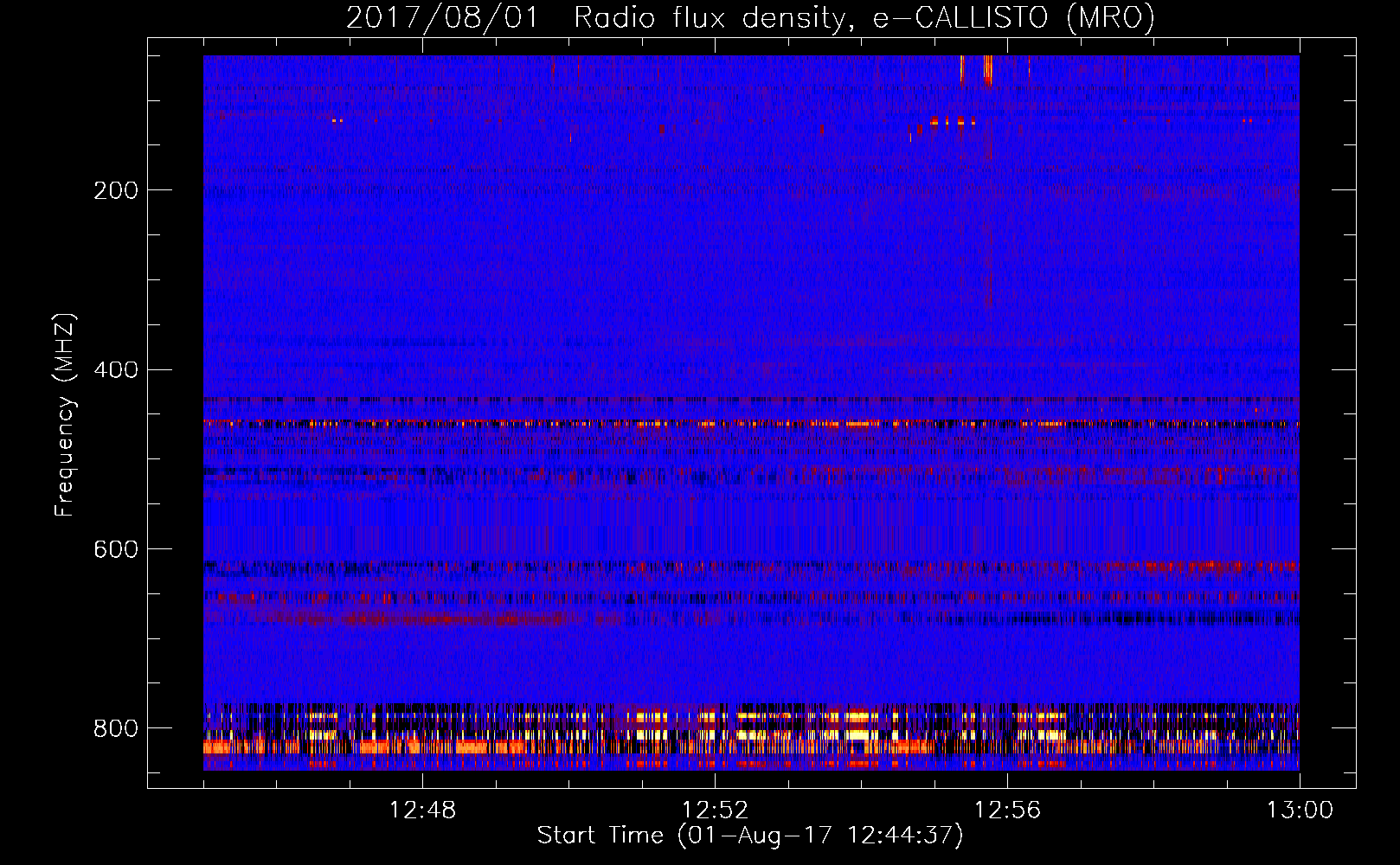Click the 'Start Time (01-Aug-17 12:44:37)' label
The width and height of the screenshot is (1400, 865).
[x=750, y=836]
